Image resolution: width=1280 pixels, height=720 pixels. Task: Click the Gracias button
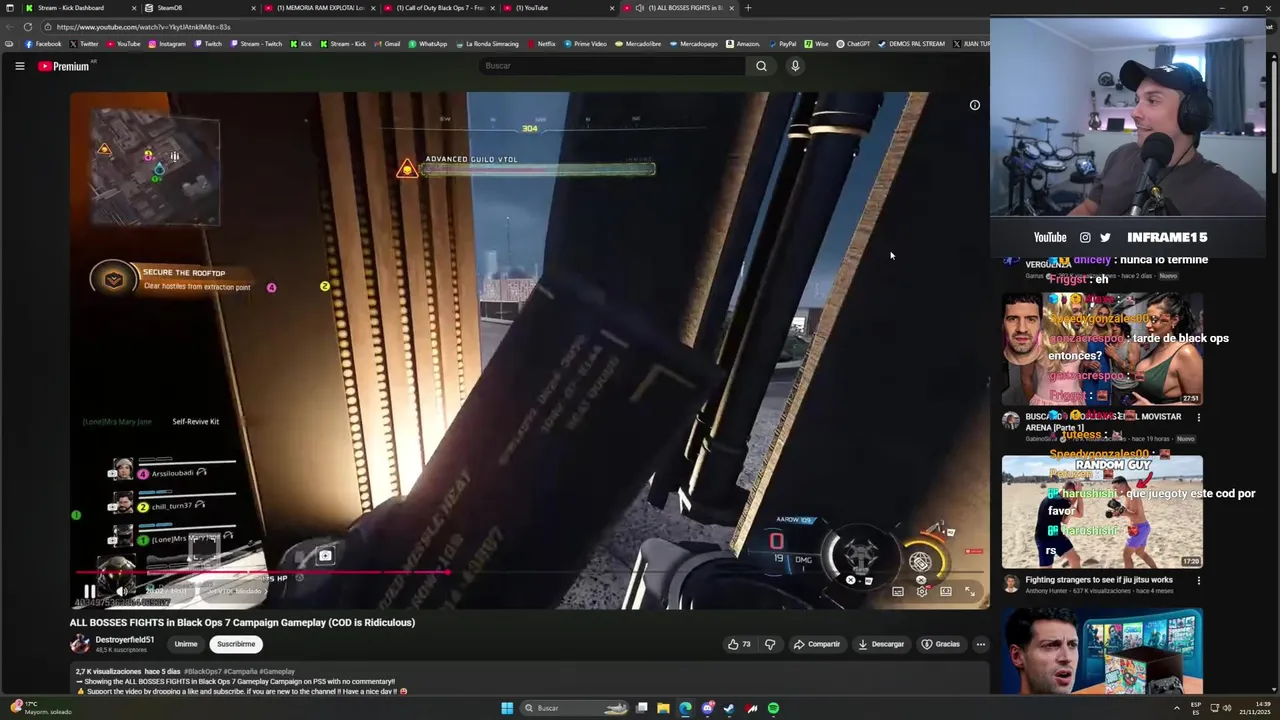941,644
